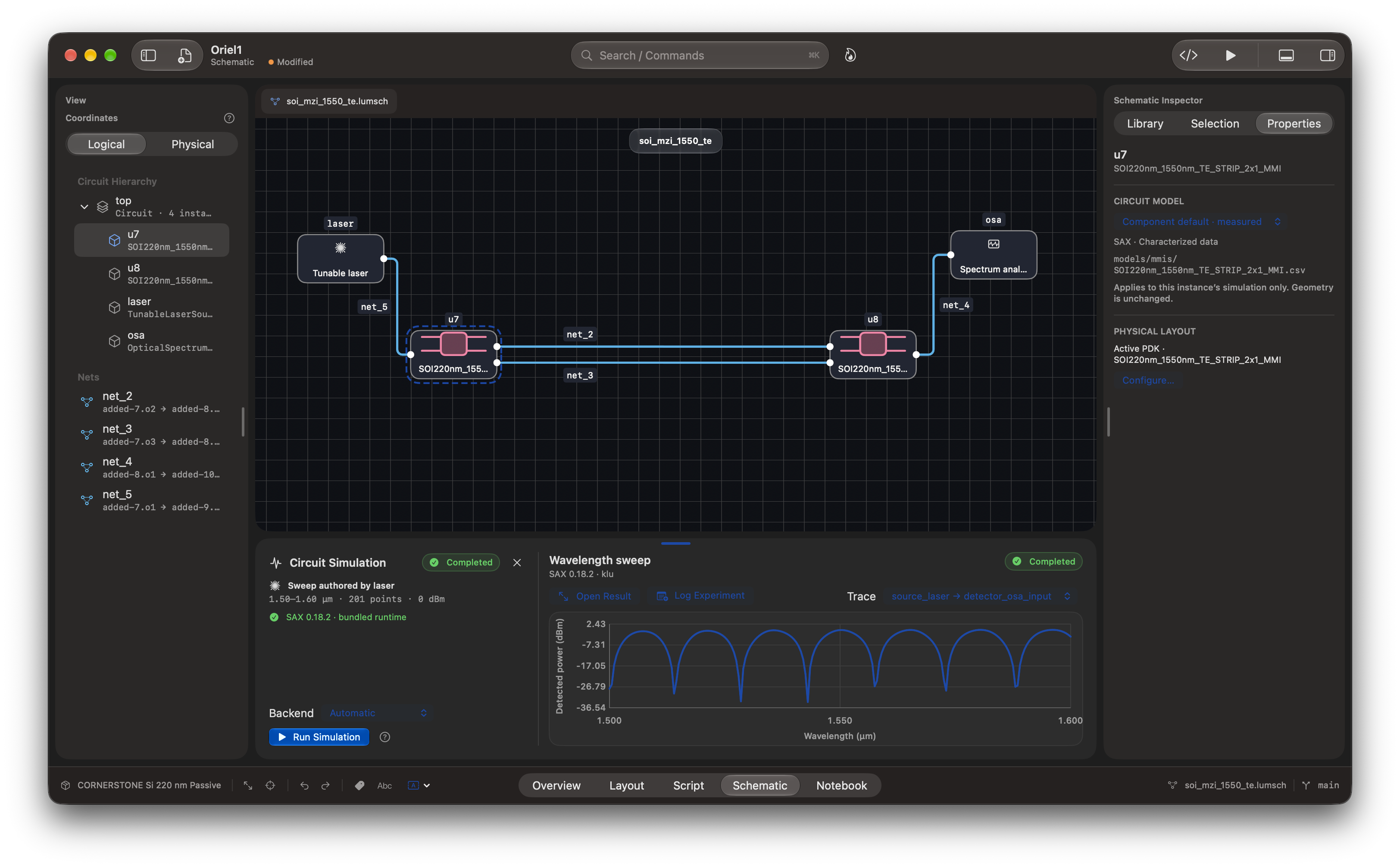Switch to the Properties inspector tab

click(x=1293, y=123)
